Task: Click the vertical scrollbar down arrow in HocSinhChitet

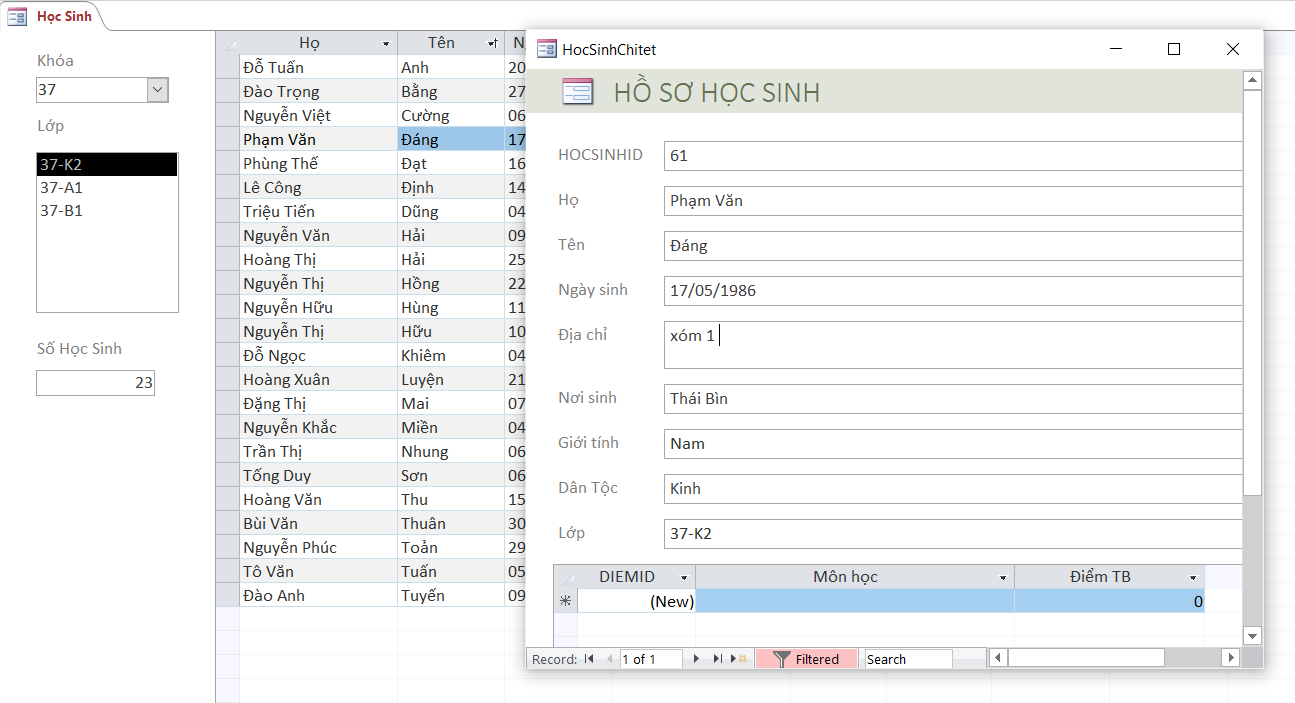Action: (1252, 635)
